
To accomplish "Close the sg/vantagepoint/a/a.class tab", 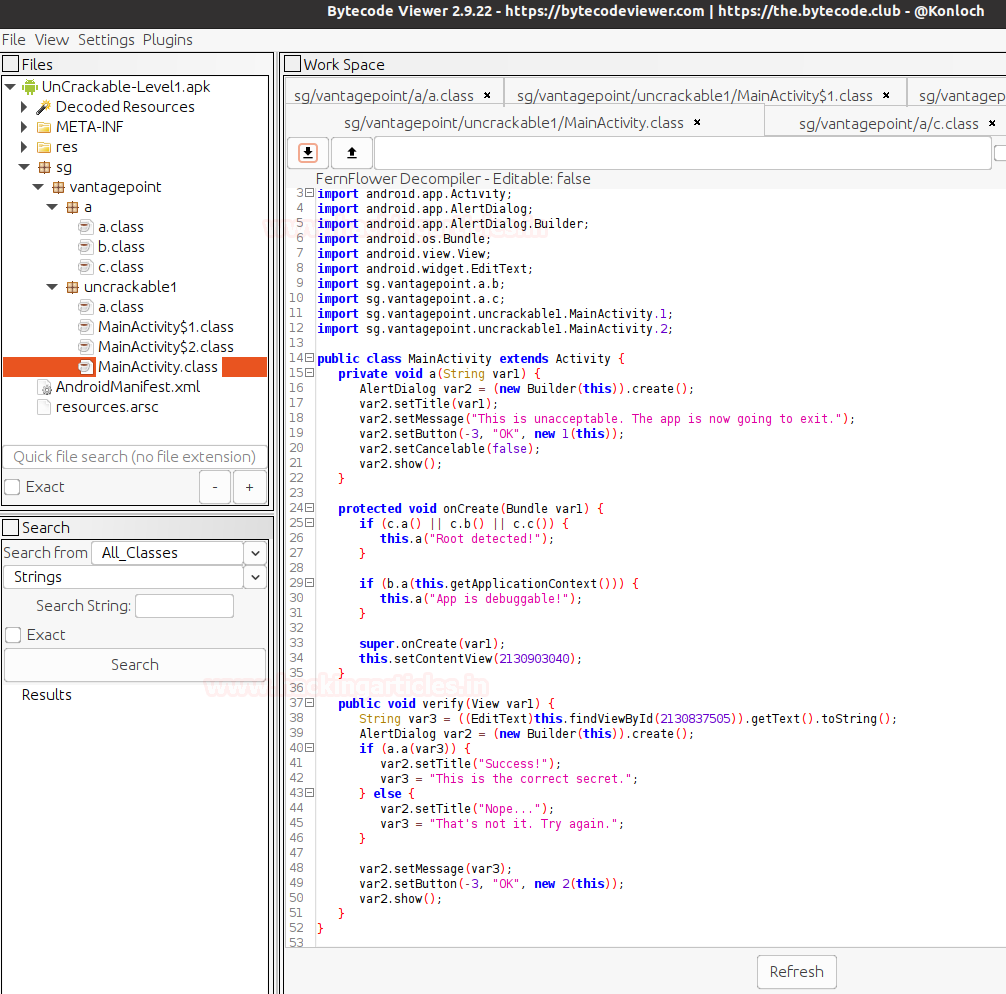I will (x=487, y=96).
